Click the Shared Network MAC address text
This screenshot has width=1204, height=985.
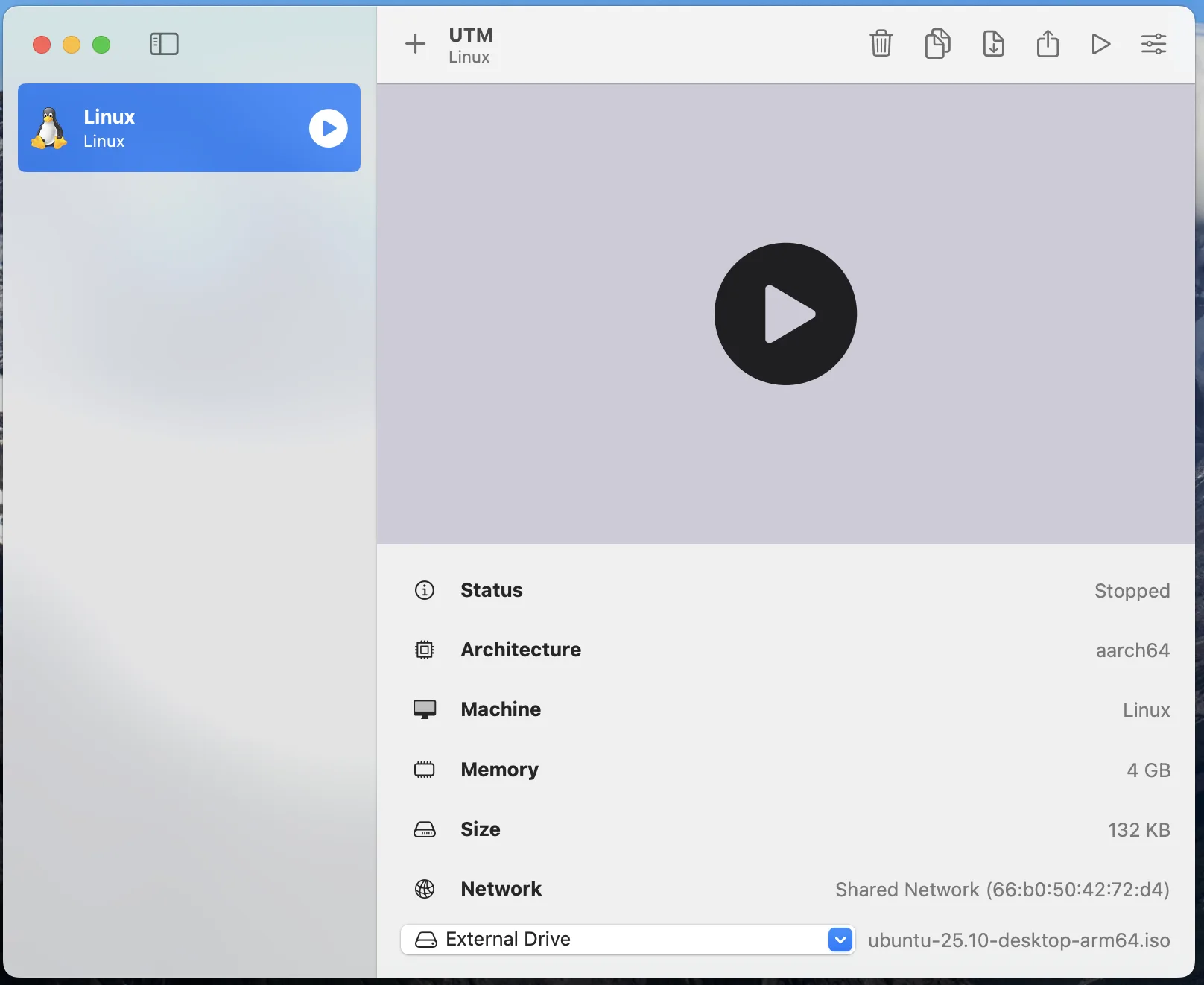[x=1002, y=890]
